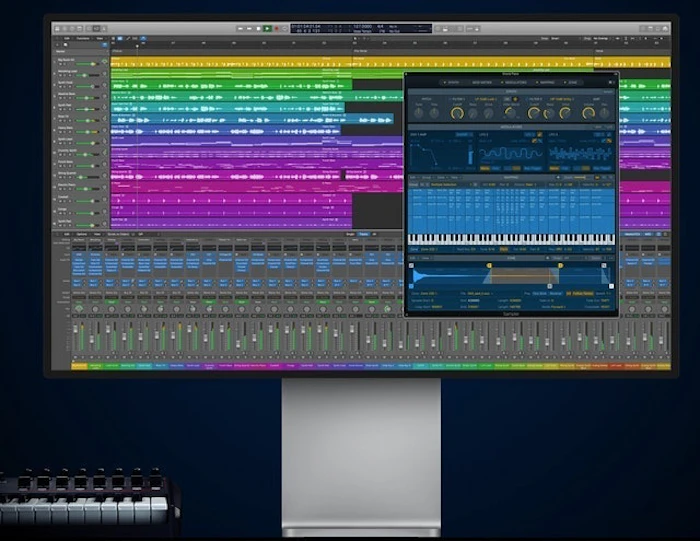Select the pencil tool in tracks menu bar
Viewport: 700px width, 541px height.
pyautogui.click(x=128, y=39)
